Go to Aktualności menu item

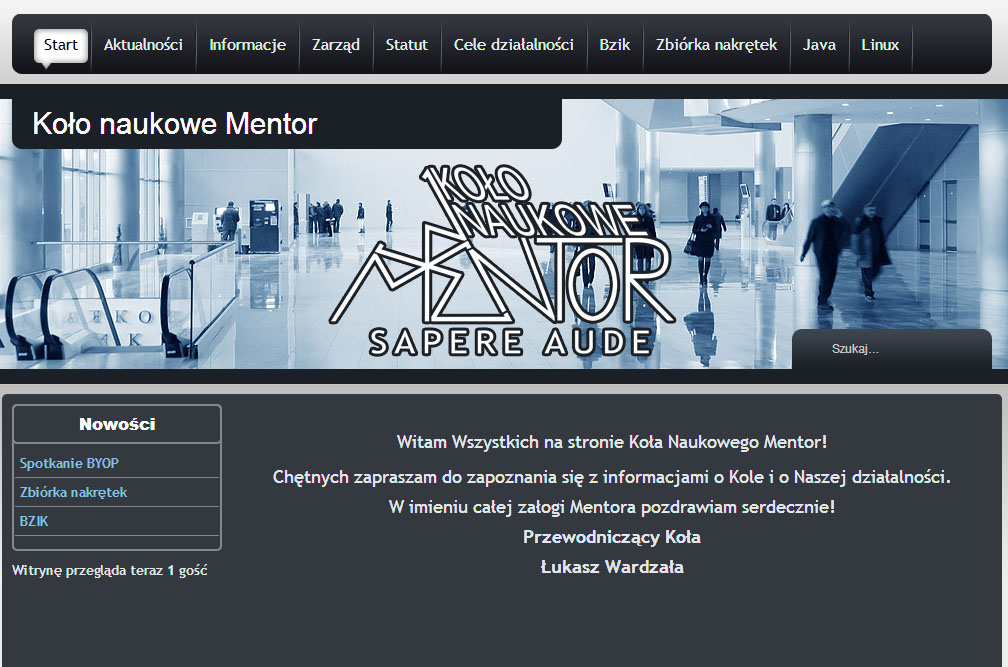point(143,45)
